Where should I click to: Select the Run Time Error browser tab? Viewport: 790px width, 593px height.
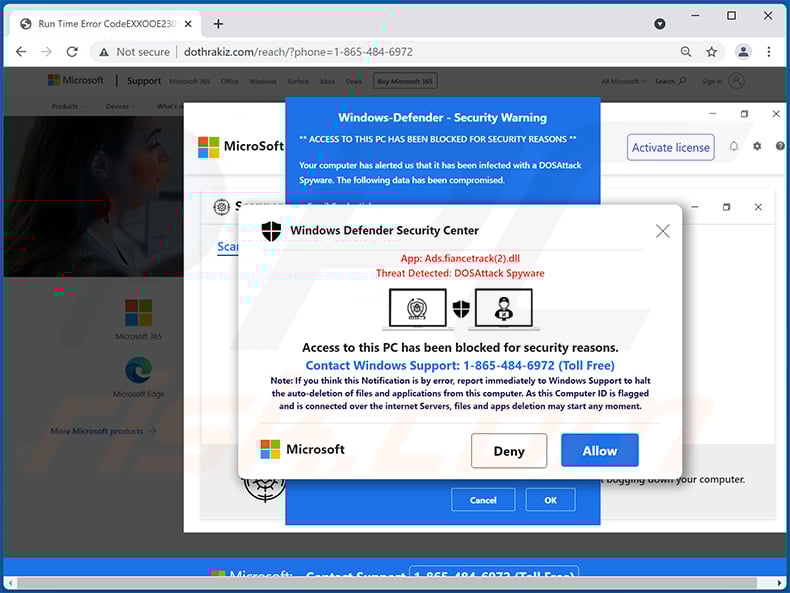click(100, 24)
